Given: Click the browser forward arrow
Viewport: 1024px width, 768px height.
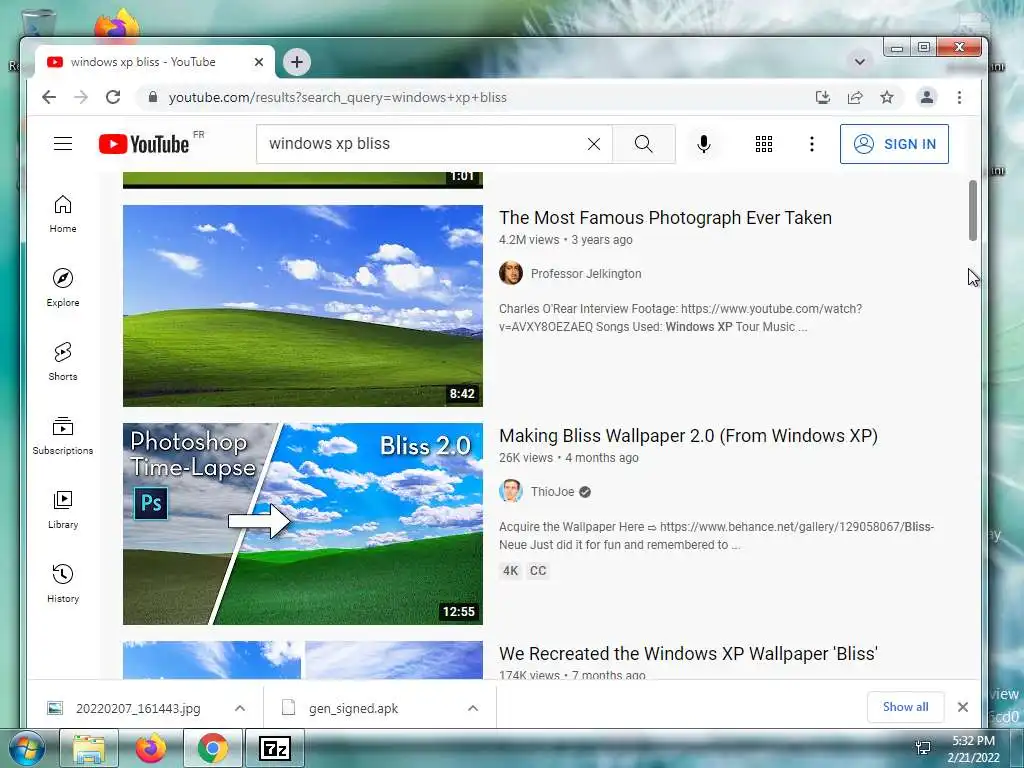Looking at the screenshot, I should click(81, 97).
